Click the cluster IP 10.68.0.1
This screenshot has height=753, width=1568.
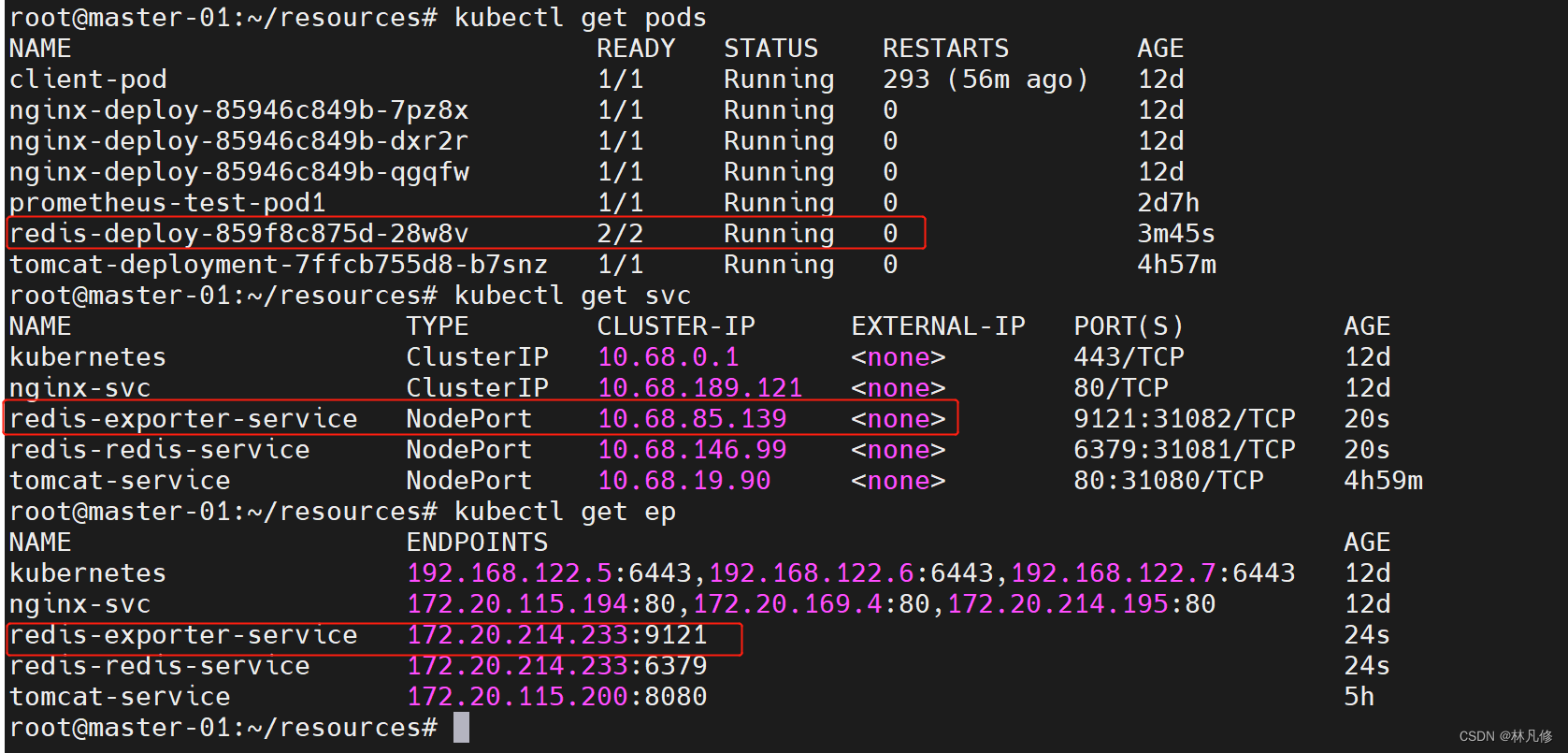668,357
